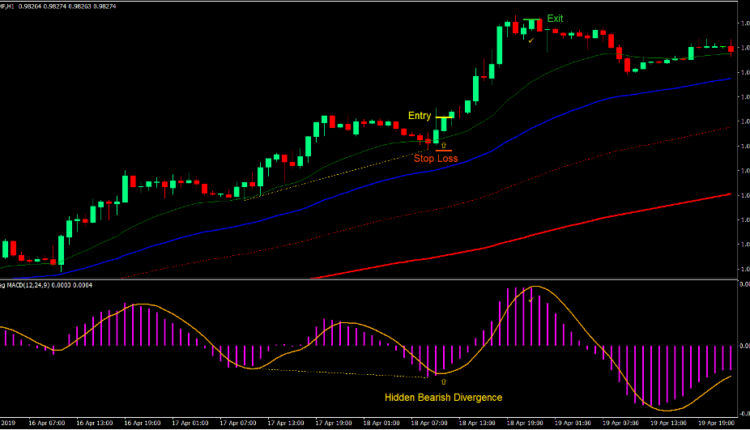Click the up arrow at the MACD trough

pos(443,382)
